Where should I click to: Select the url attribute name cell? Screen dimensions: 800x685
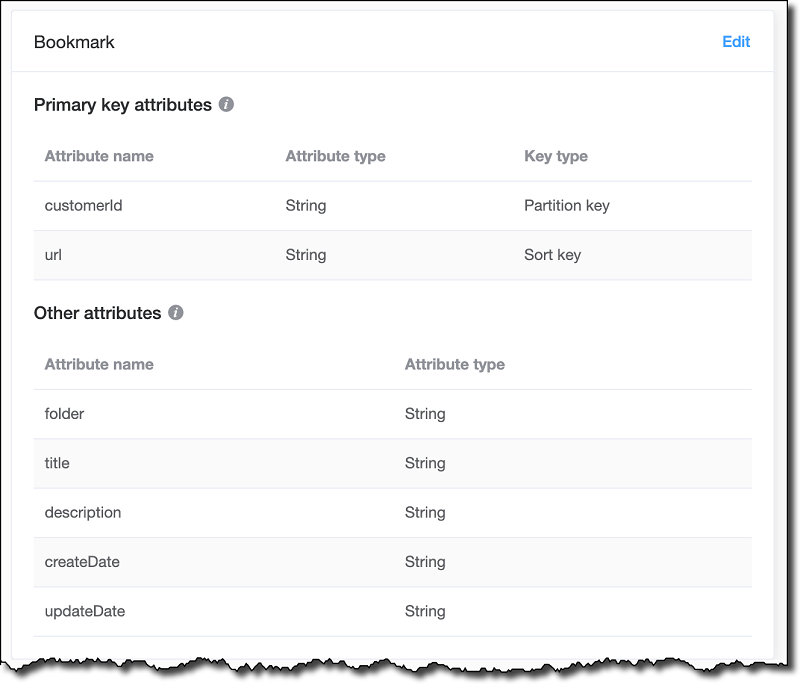tap(54, 255)
